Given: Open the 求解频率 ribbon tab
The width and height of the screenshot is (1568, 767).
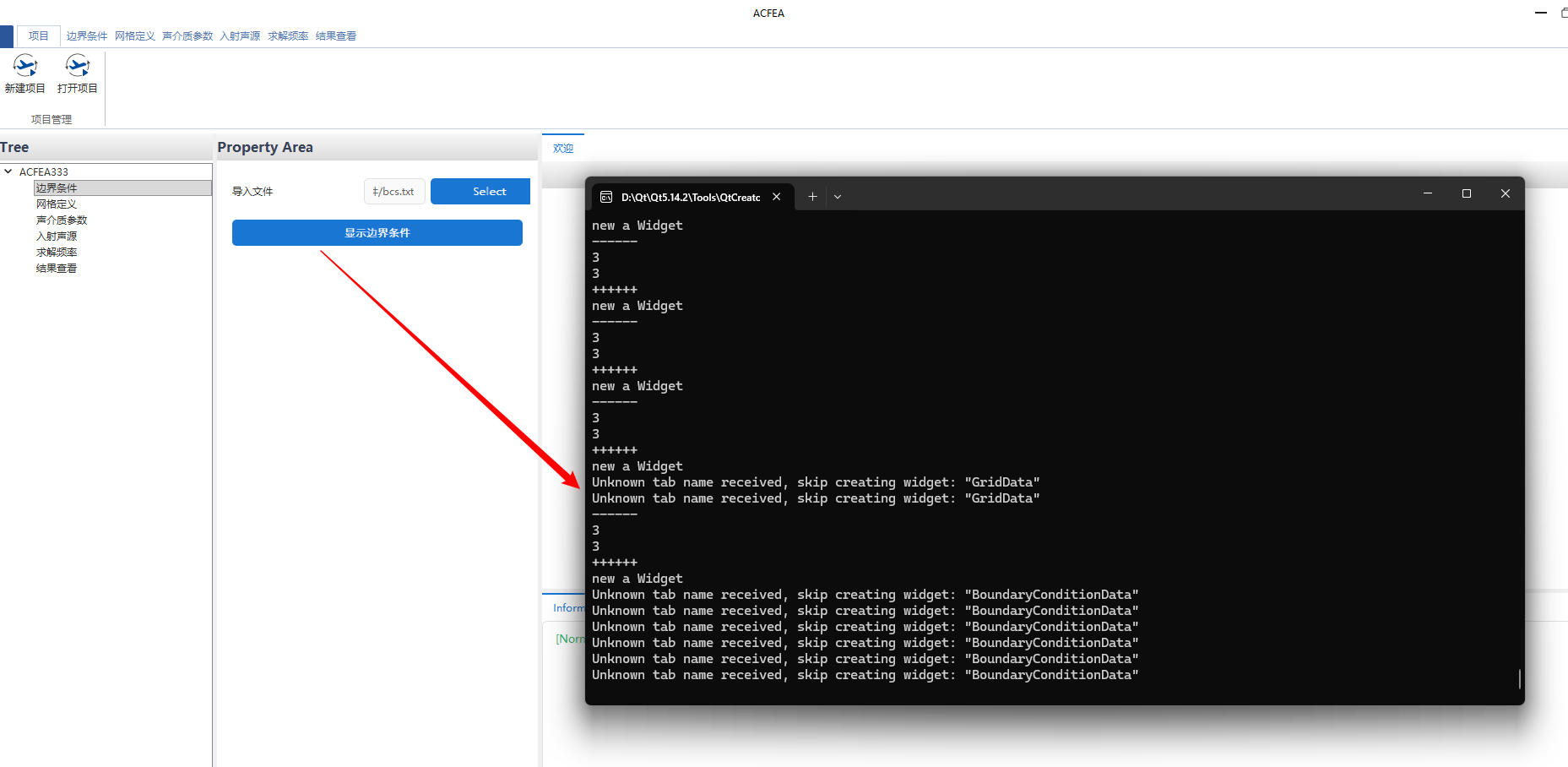Looking at the screenshot, I should click(x=288, y=35).
